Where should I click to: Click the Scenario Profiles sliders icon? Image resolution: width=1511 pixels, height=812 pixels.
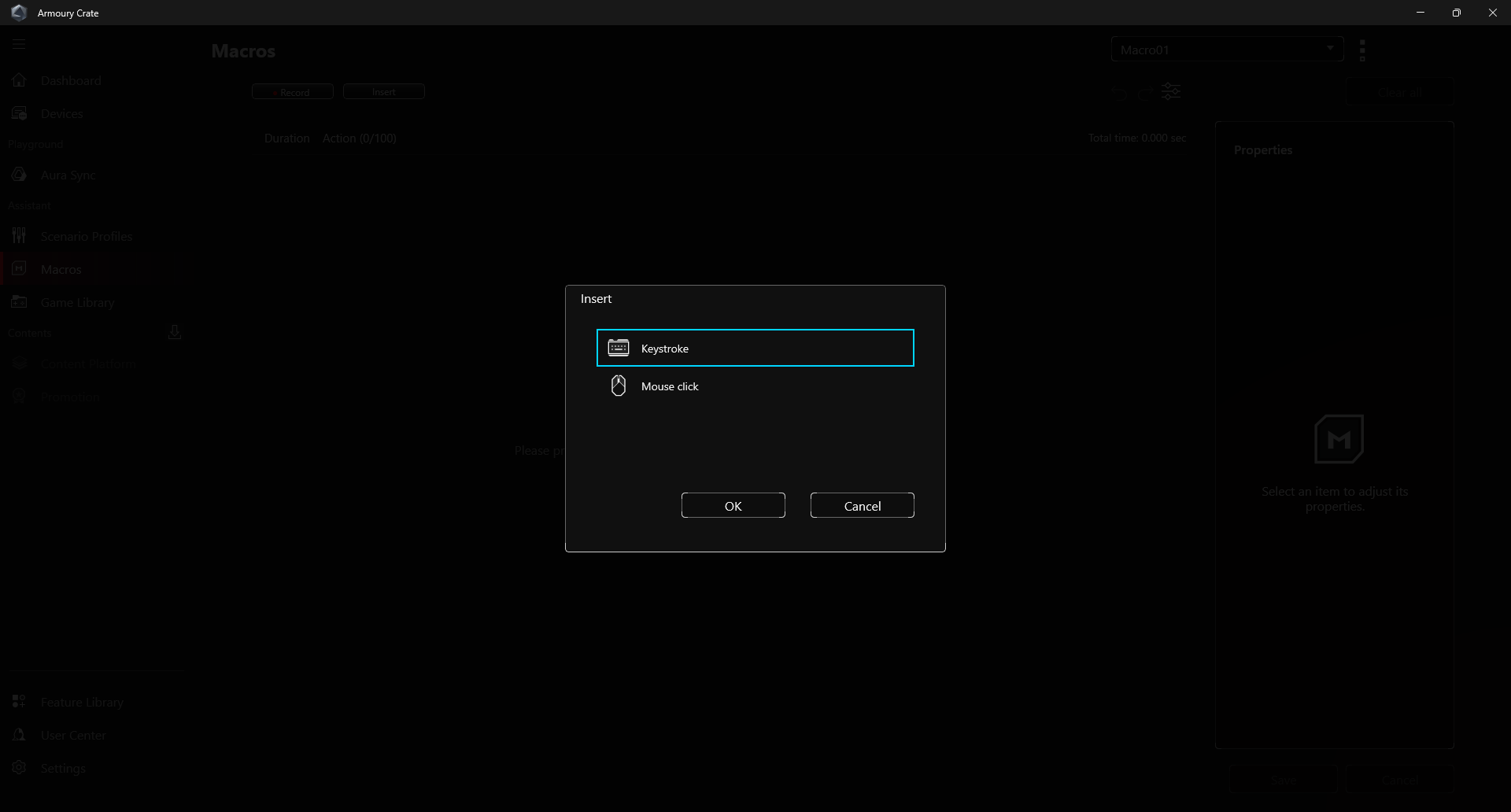pyautogui.click(x=20, y=235)
